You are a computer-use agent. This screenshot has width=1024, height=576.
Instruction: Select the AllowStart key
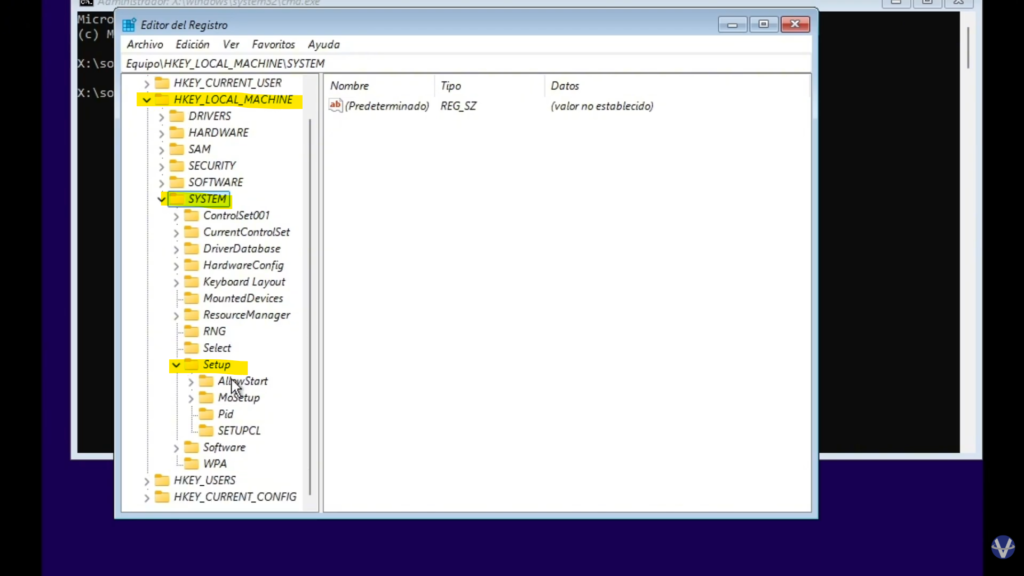[x=242, y=381]
